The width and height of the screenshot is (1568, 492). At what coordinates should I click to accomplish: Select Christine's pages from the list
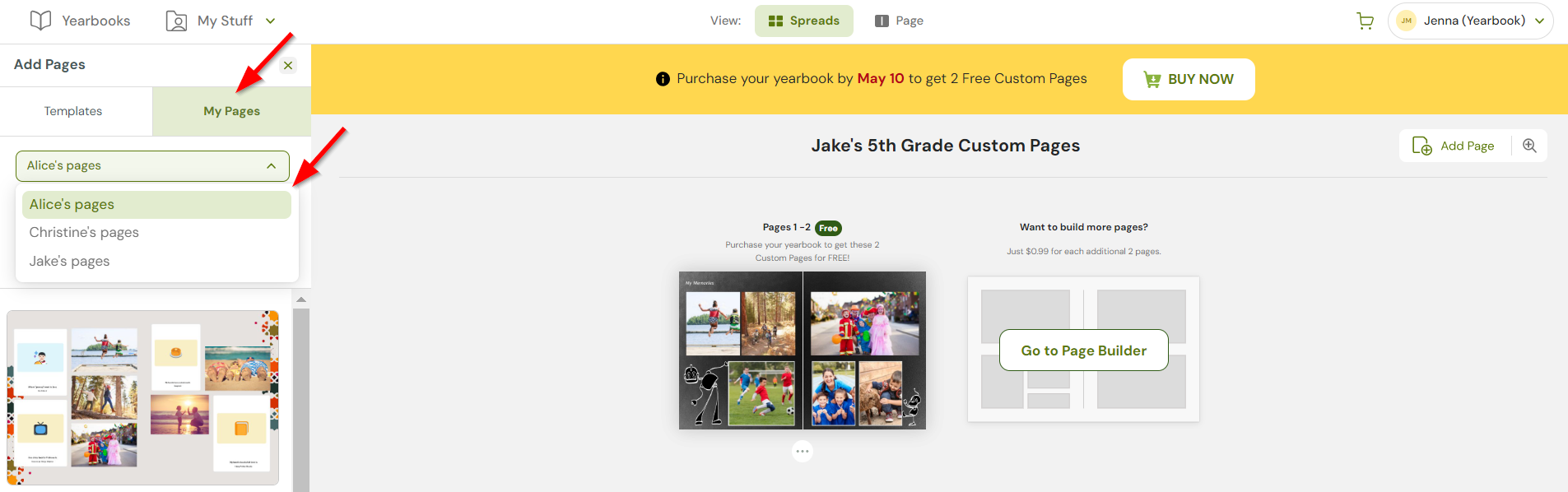[84, 233]
